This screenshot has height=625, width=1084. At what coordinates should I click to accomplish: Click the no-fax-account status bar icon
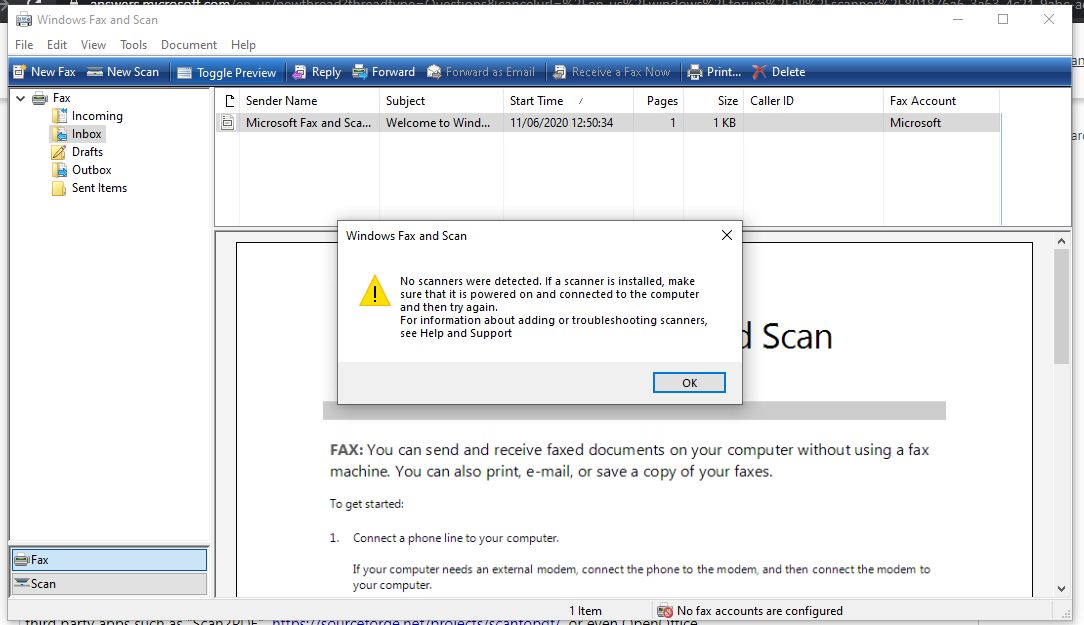(664, 611)
